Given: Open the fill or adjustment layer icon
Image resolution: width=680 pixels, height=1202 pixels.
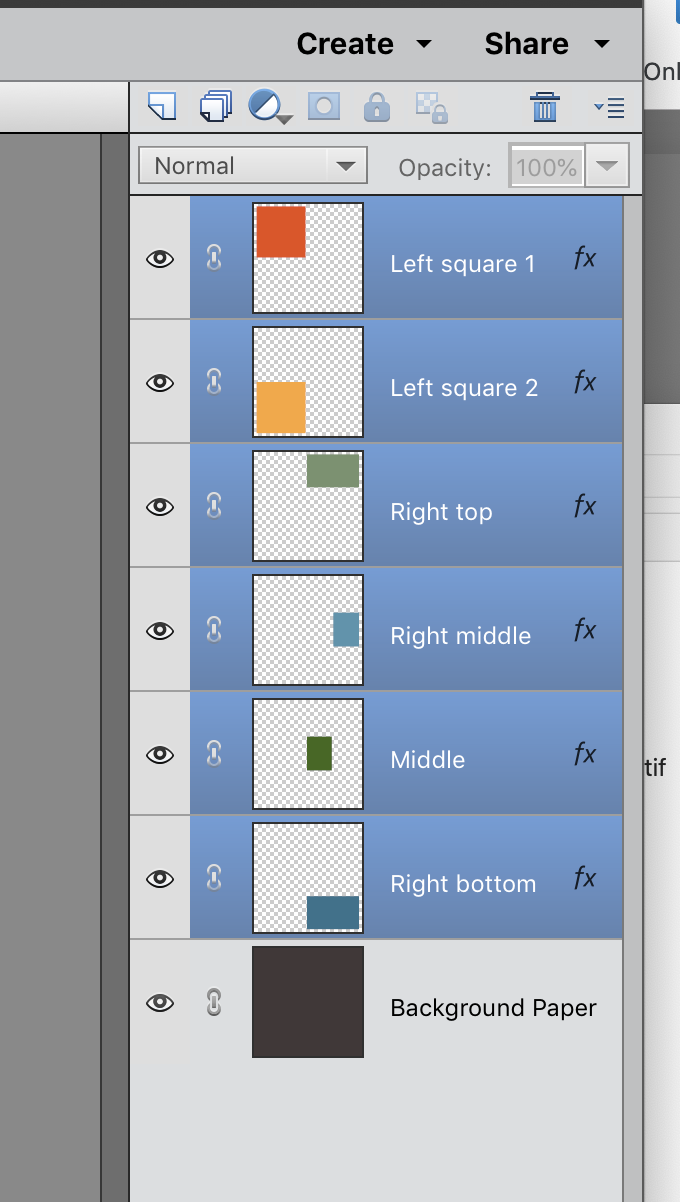Looking at the screenshot, I should click(x=269, y=106).
